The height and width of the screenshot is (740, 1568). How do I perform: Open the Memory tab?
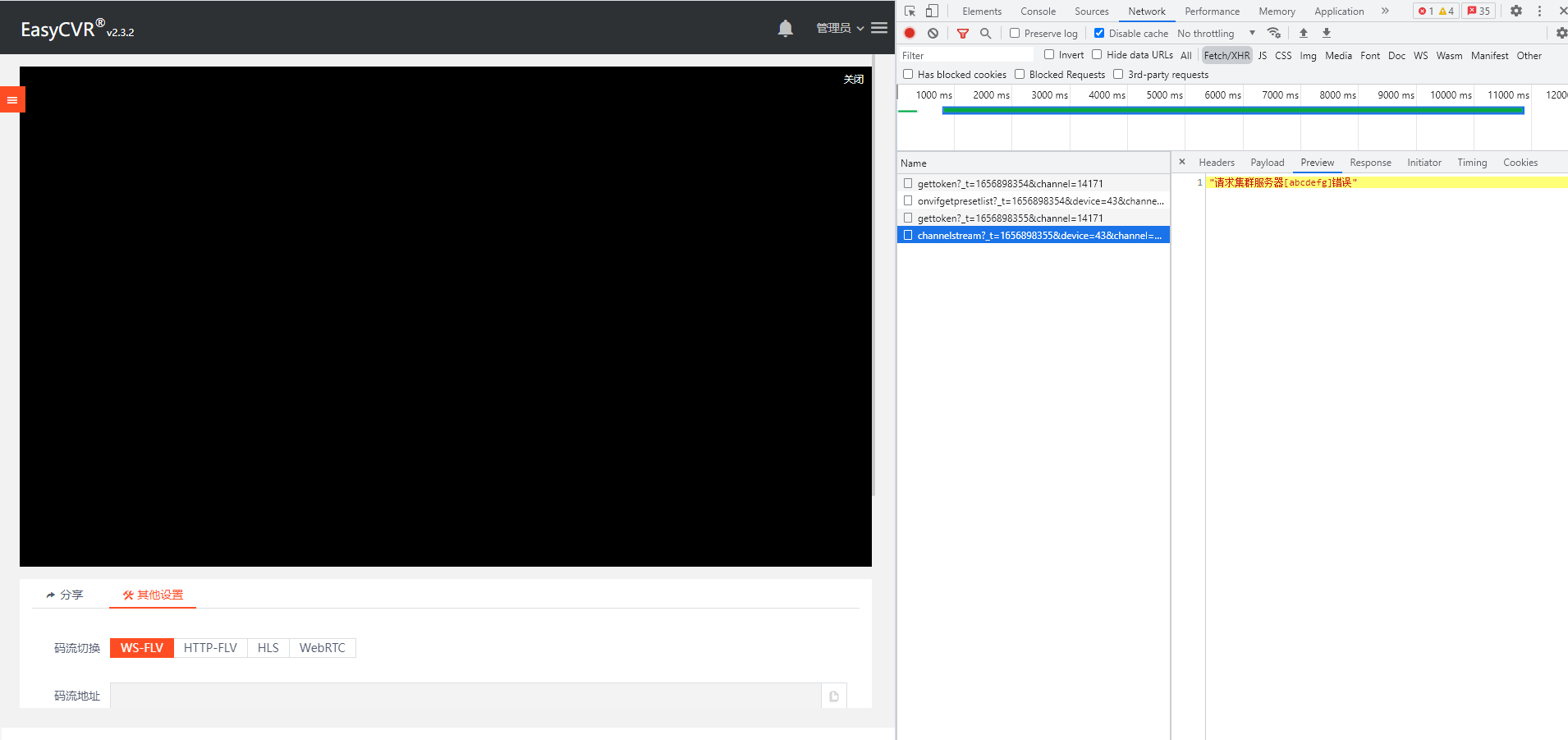1277,11
